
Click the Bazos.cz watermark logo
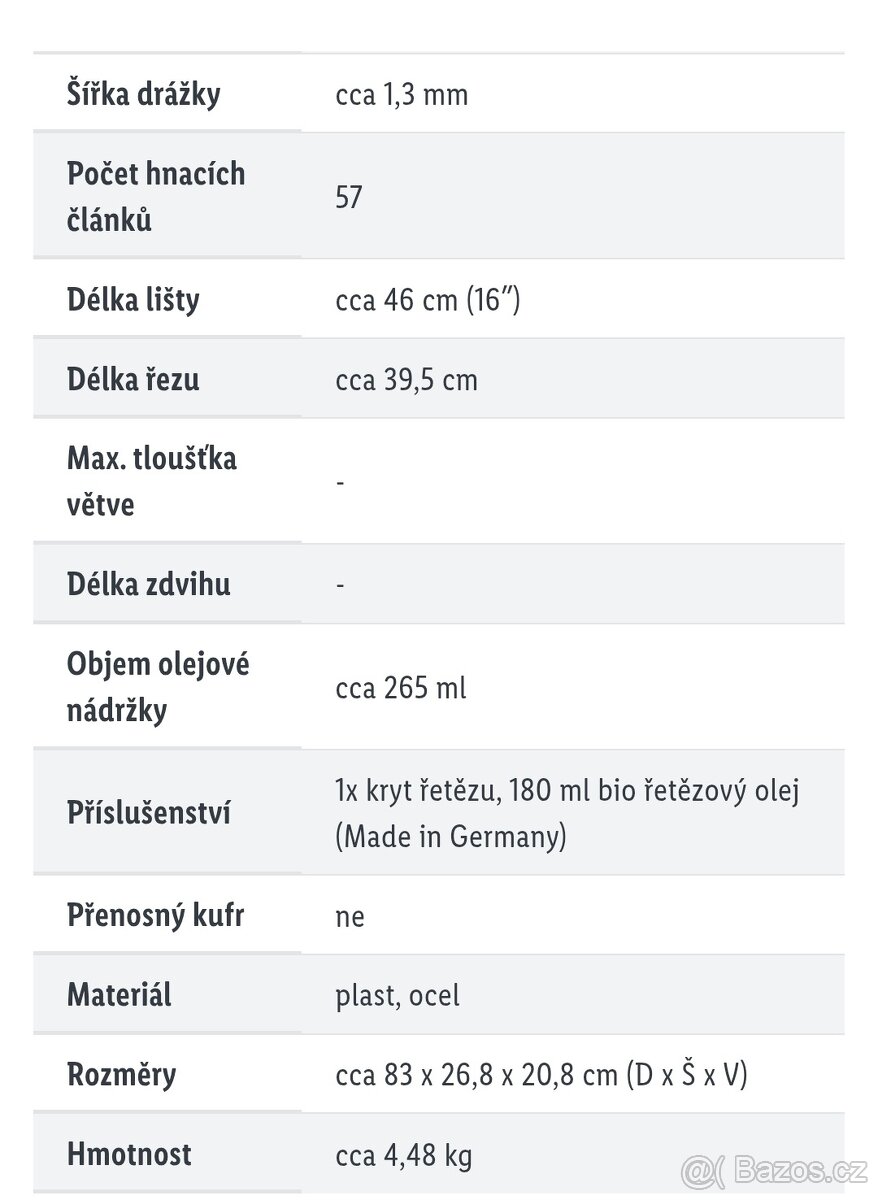(775, 1168)
